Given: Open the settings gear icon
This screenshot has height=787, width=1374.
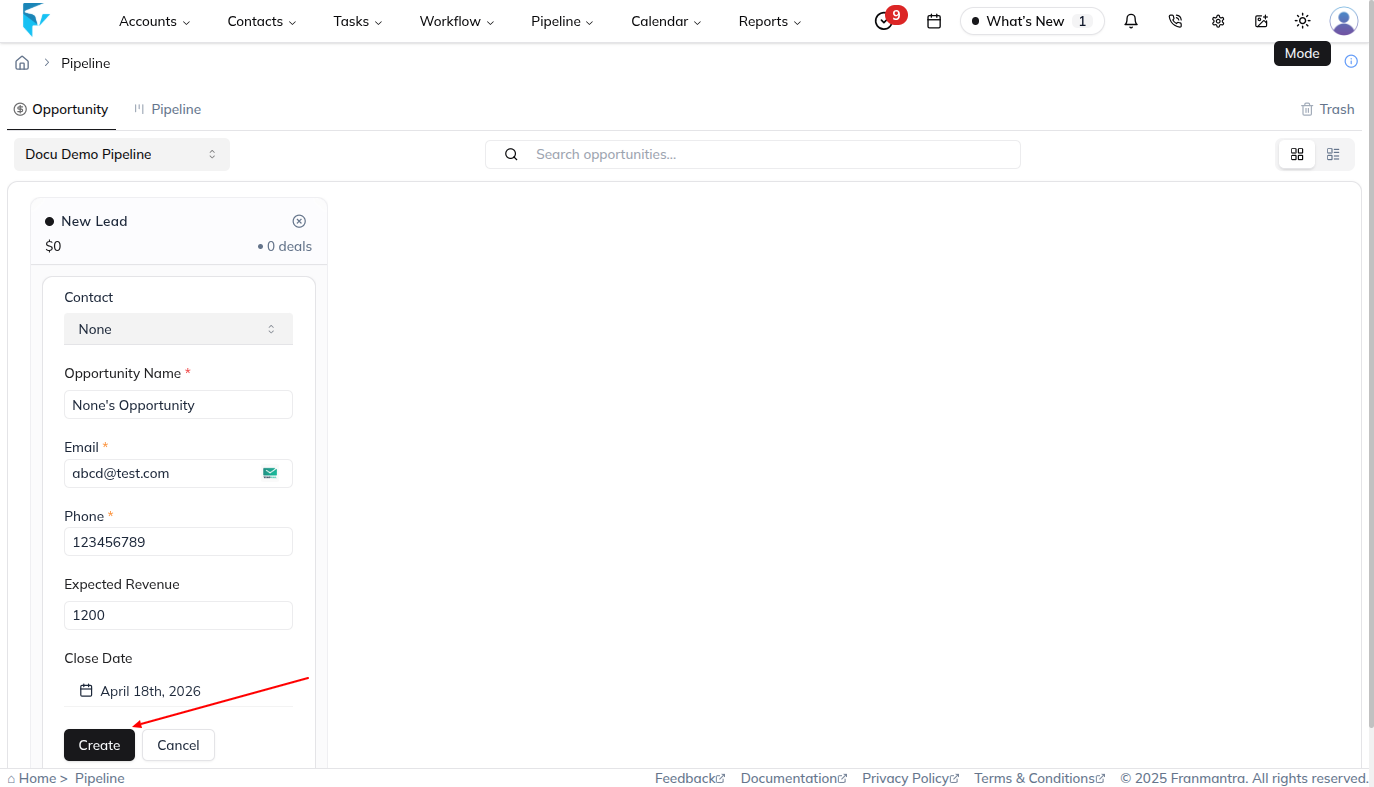Looking at the screenshot, I should pos(1218,21).
